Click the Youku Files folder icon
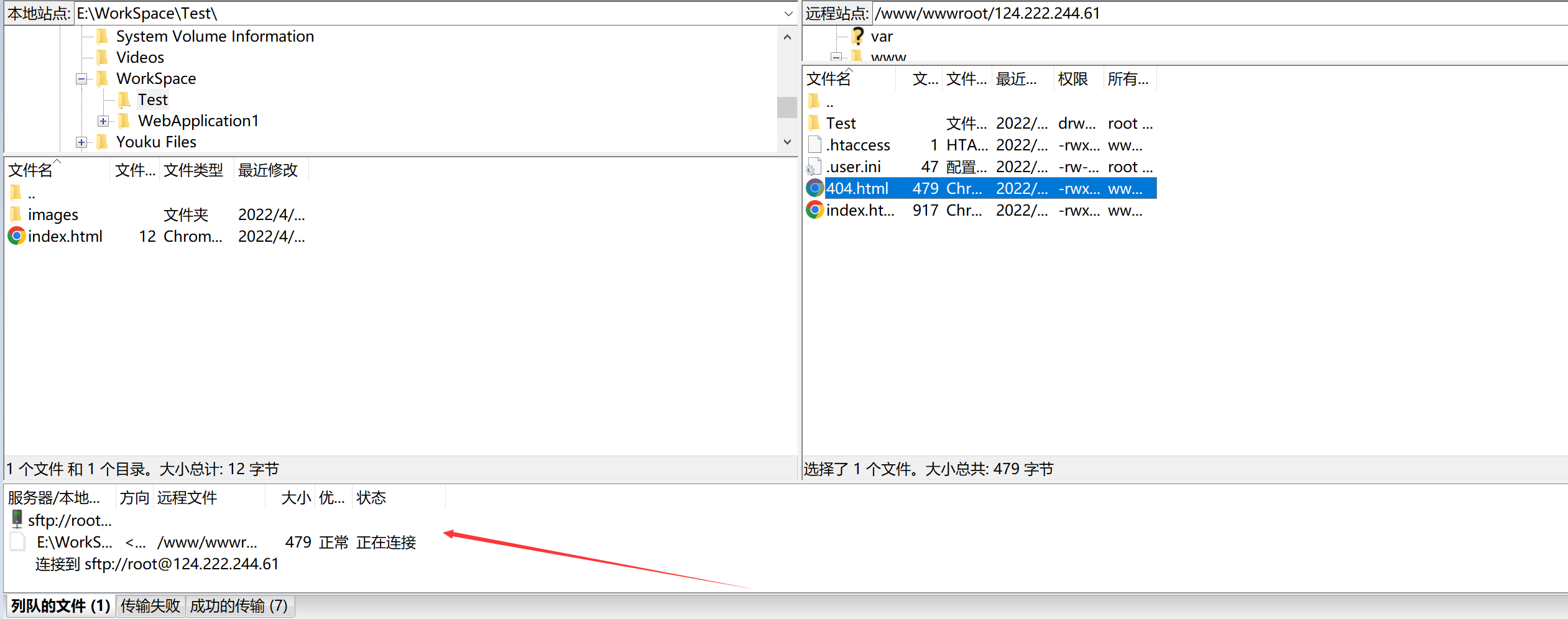 tap(103, 142)
